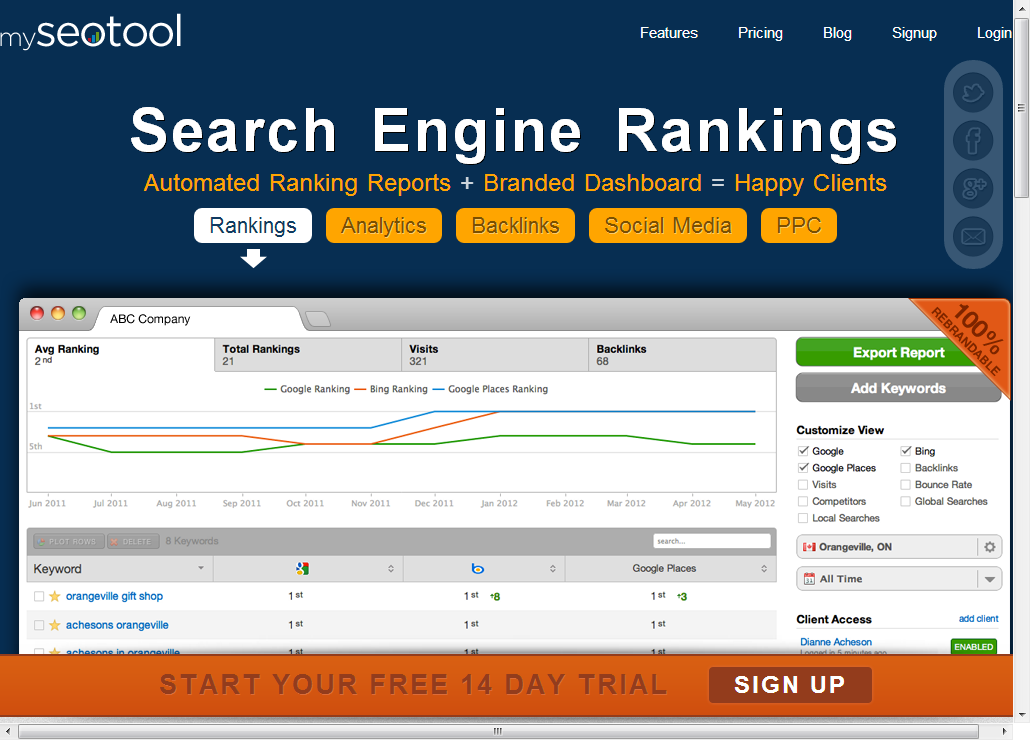This screenshot has width=1030, height=740.
Task: Click the Twitter share icon
Action: tap(972, 95)
